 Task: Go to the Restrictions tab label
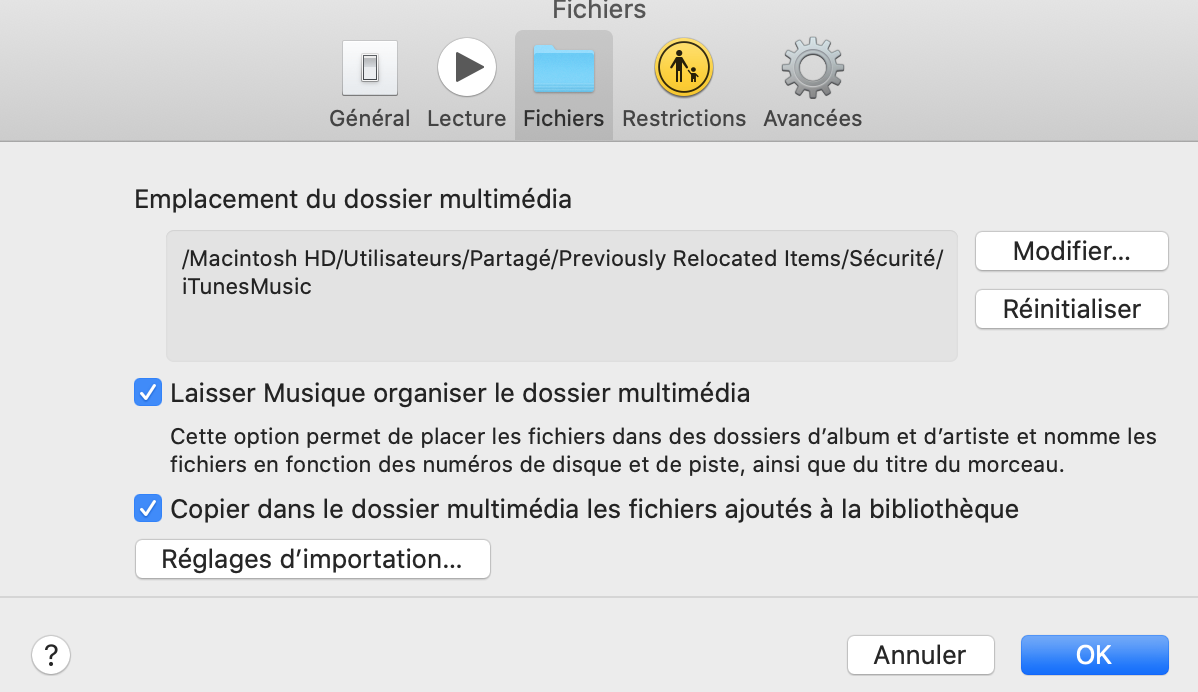click(684, 118)
